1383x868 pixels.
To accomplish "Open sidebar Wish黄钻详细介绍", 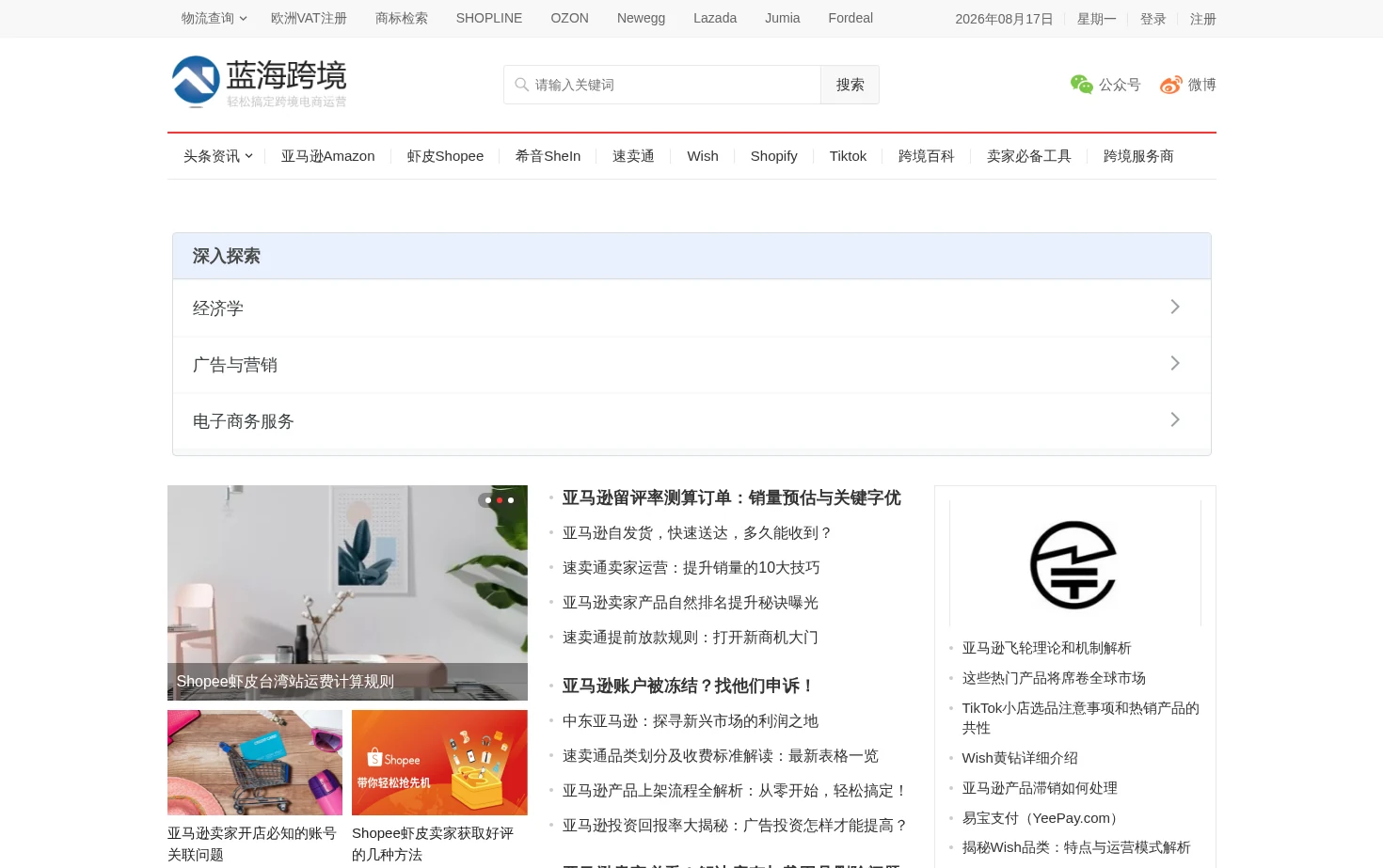I will coord(1020,758).
